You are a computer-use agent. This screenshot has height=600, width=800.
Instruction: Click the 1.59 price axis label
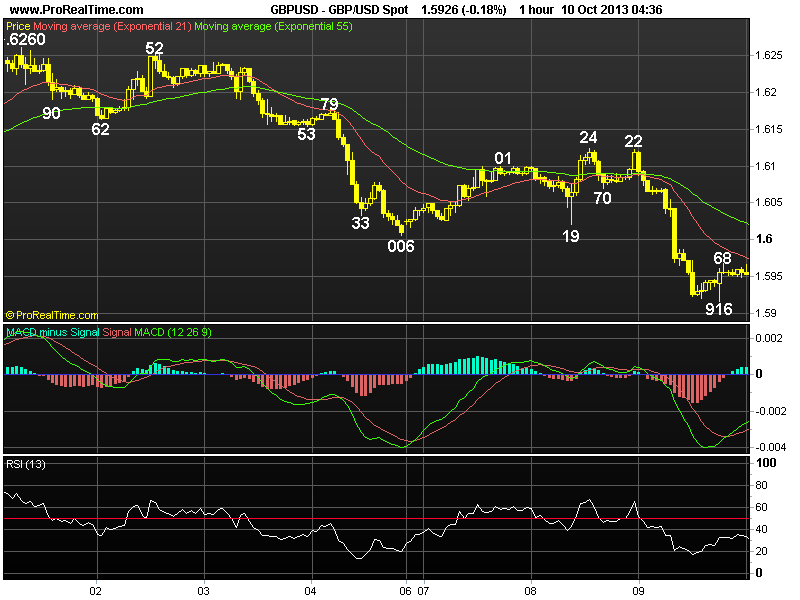(x=766, y=313)
